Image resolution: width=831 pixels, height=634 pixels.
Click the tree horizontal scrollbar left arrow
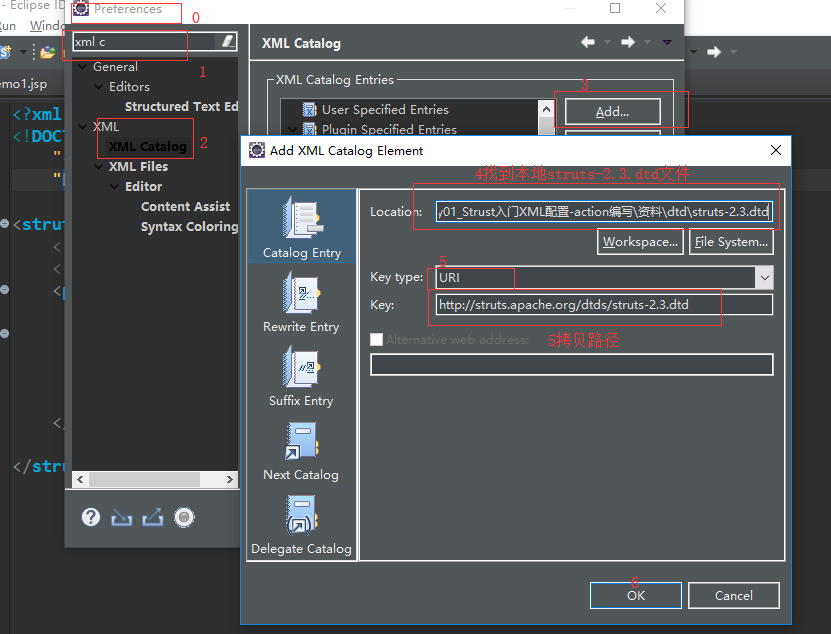pos(80,480)
